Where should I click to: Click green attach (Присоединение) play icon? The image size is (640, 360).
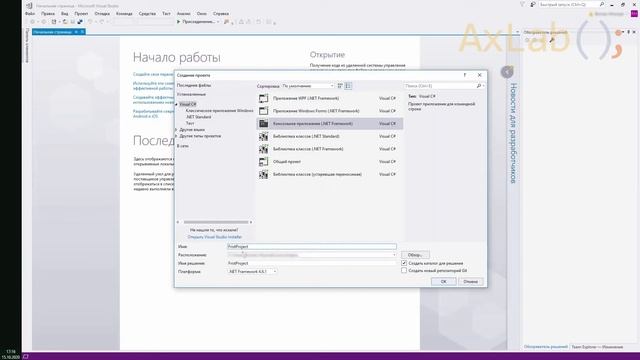[178, 22]
